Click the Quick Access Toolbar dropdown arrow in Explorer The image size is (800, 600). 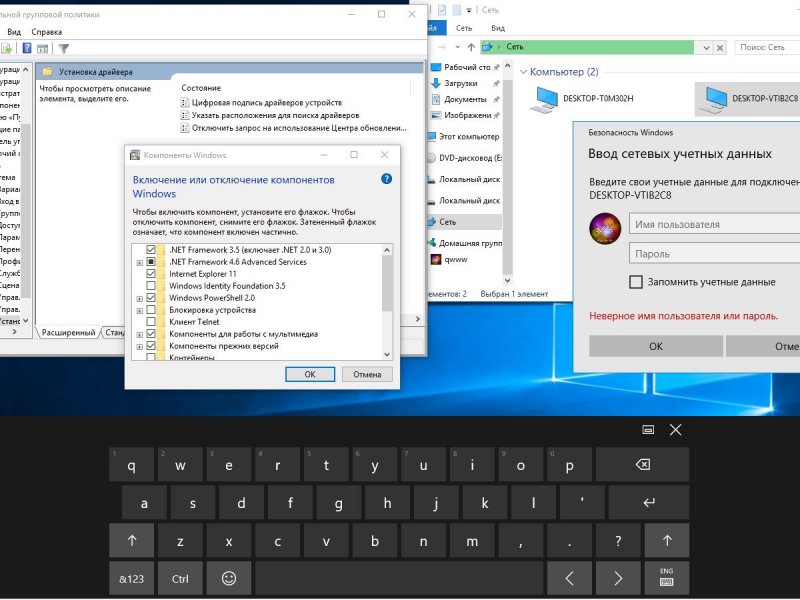point(469,10)
